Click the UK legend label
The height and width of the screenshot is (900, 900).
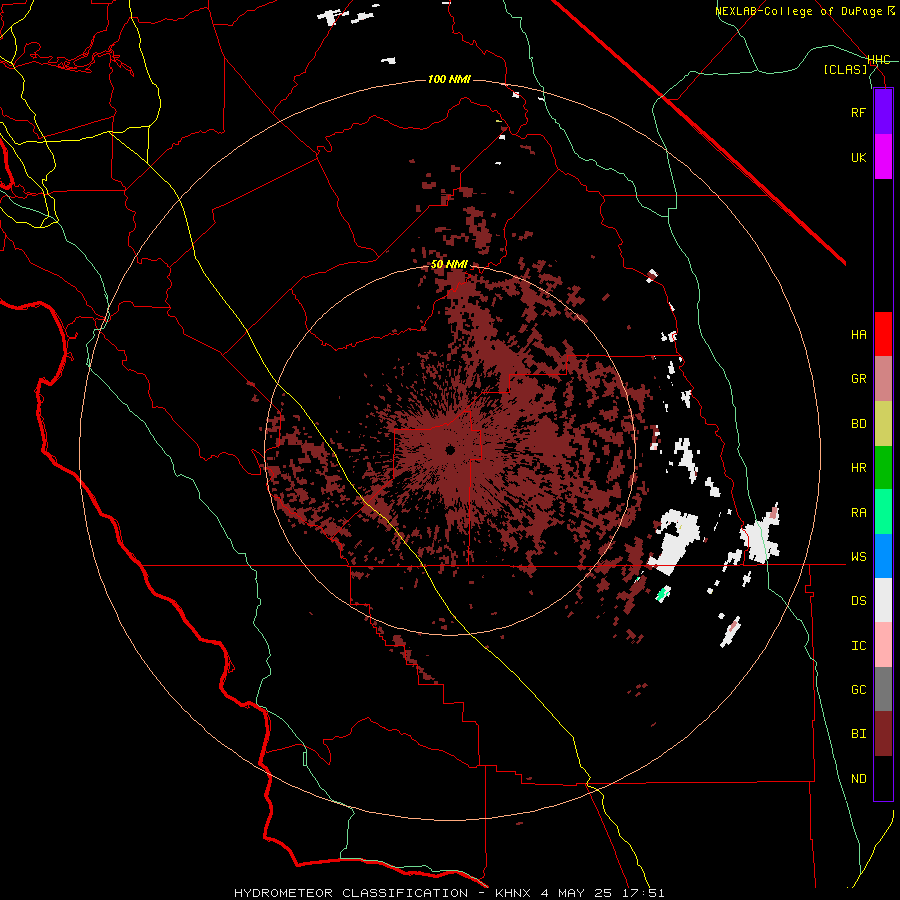(x=858, y=158)
